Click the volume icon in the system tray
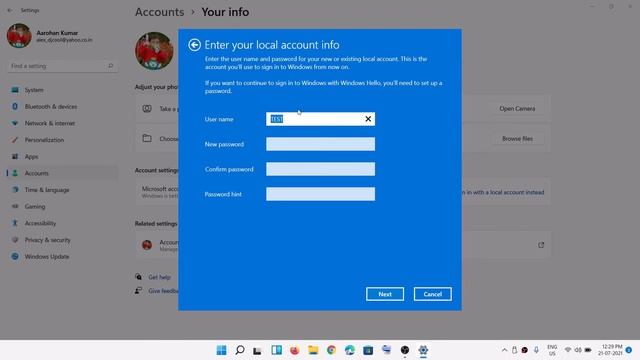This screenshot has width=640, height=360. click(x=578, y=350)
